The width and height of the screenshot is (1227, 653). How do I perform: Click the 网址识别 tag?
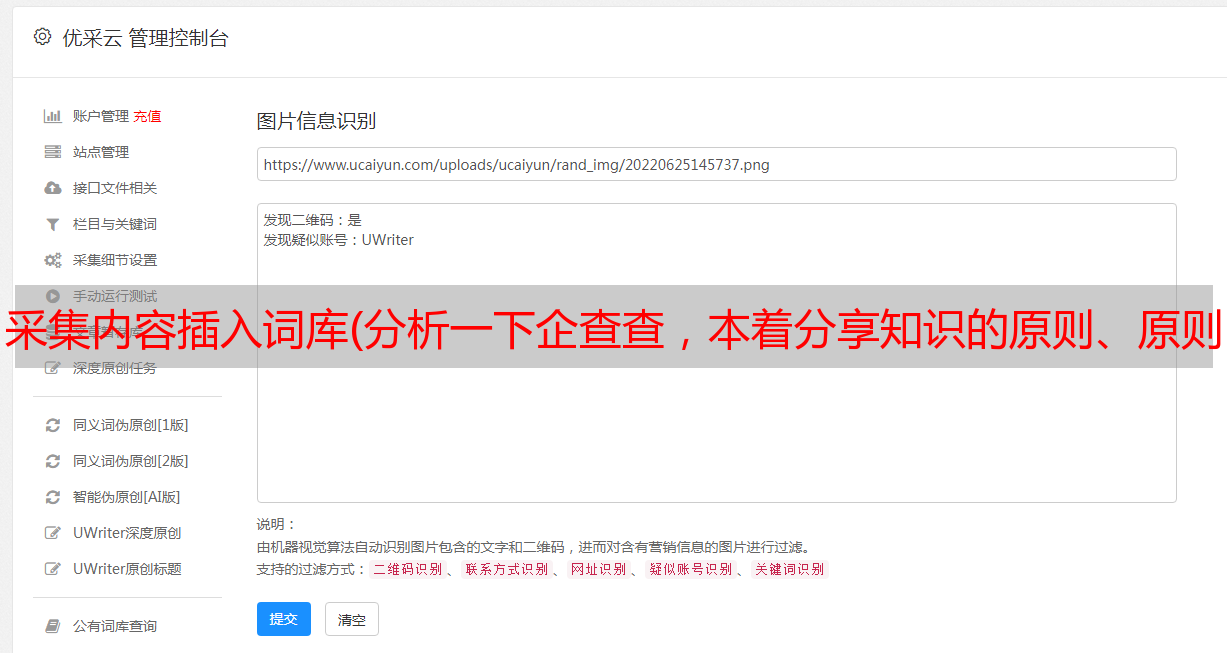[598, 569]
